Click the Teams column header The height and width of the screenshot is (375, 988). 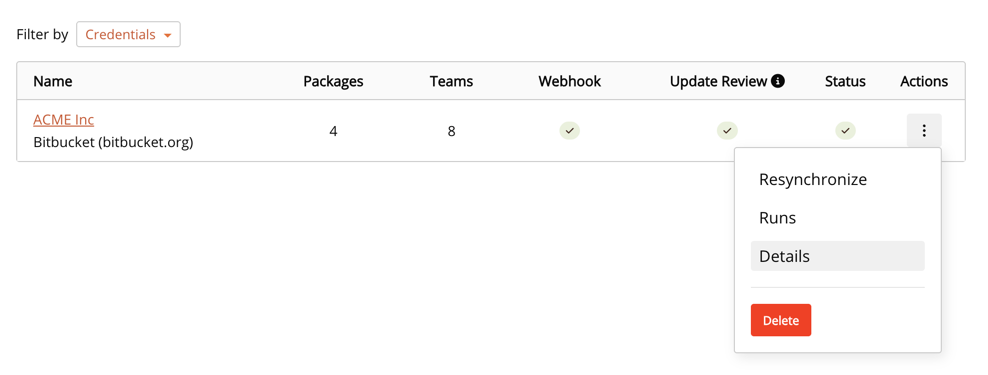click(x=451, y=81)
